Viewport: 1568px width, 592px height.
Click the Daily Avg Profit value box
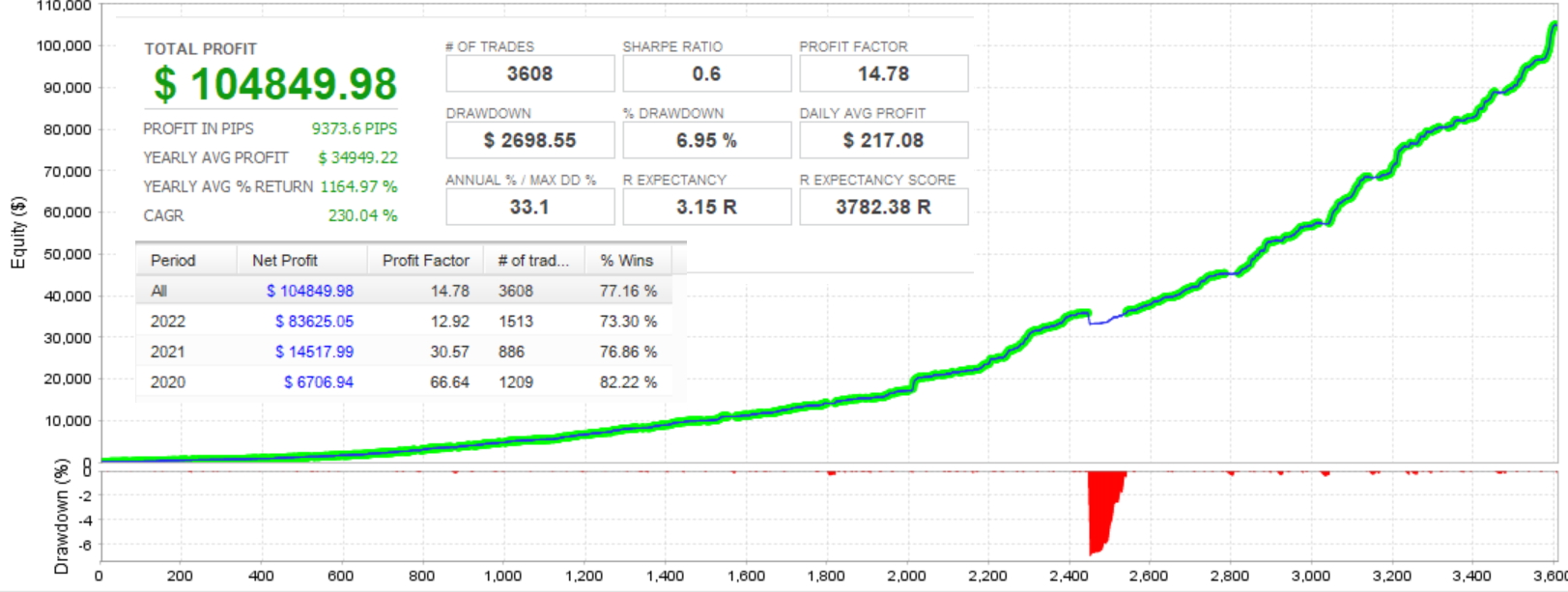click(x=883, y=141)
